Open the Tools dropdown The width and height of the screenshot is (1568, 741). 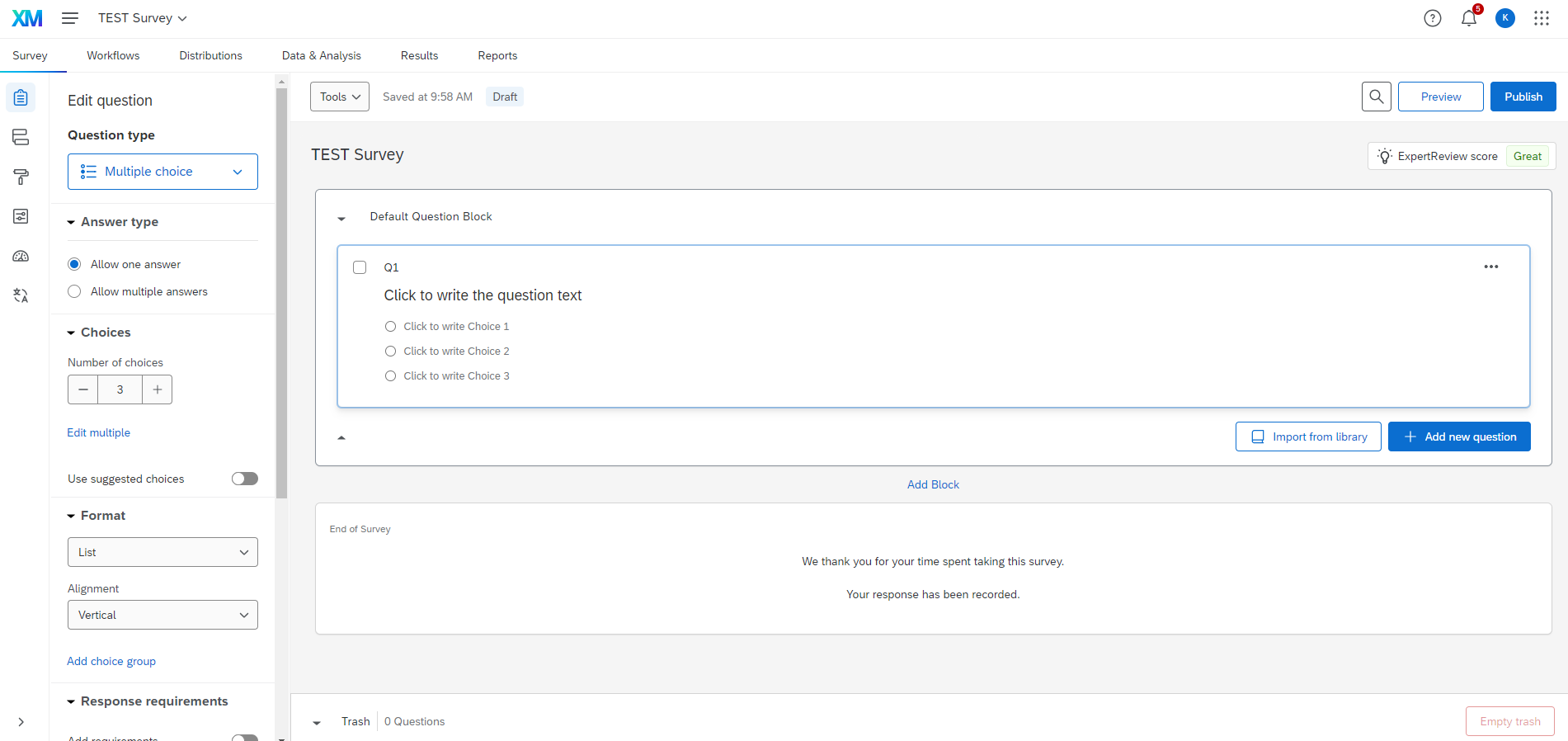pos(340,97)
